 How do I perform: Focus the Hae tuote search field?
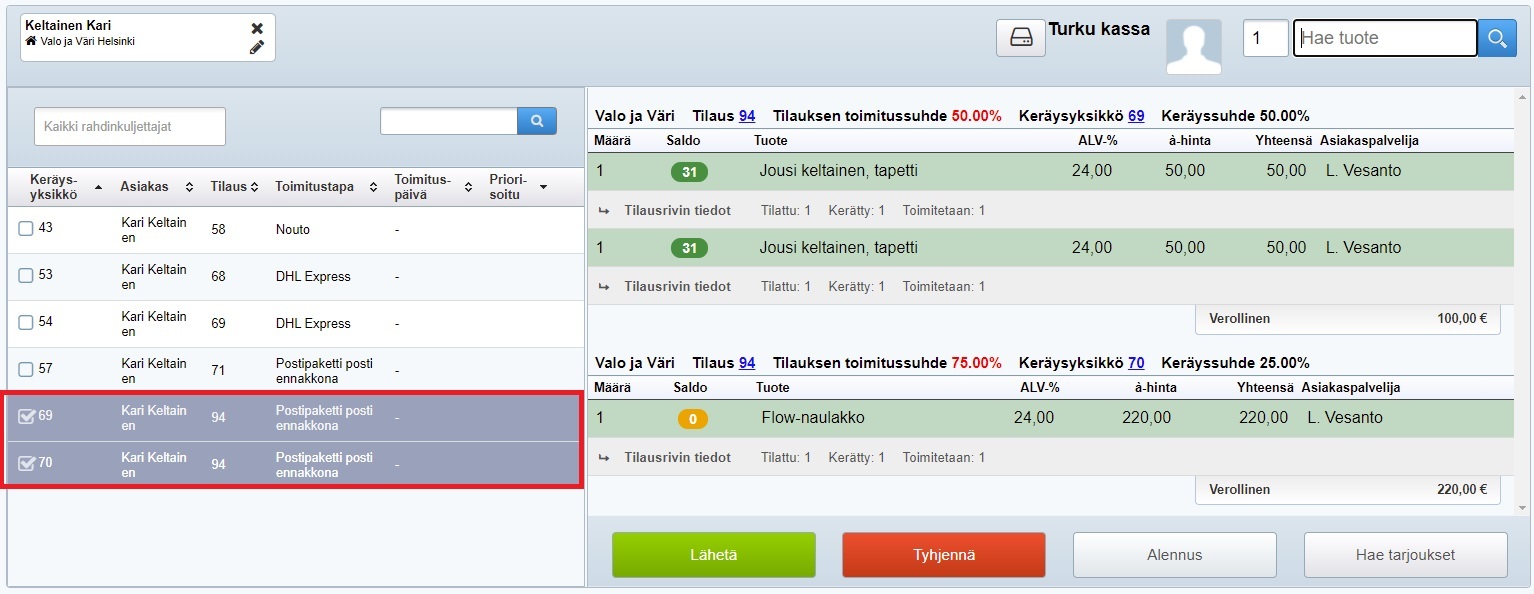[x=1384, y=38]
